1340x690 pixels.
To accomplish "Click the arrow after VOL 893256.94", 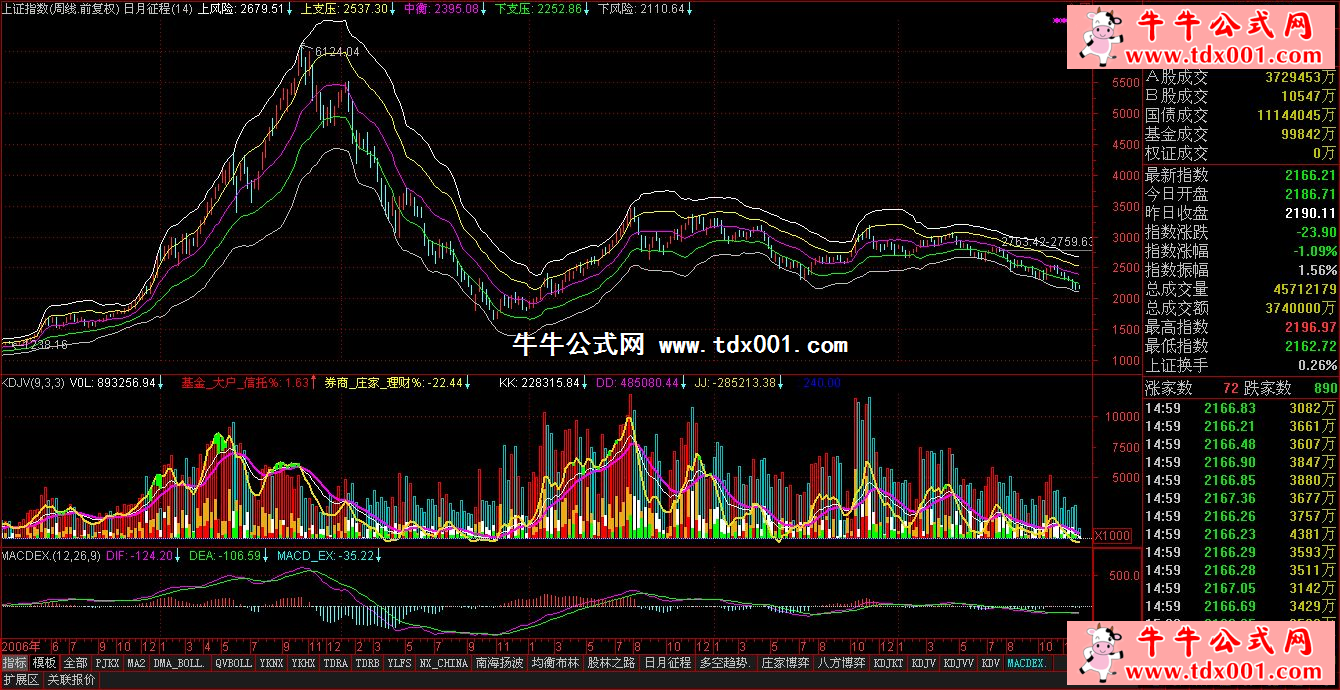I will coord(160,382).
